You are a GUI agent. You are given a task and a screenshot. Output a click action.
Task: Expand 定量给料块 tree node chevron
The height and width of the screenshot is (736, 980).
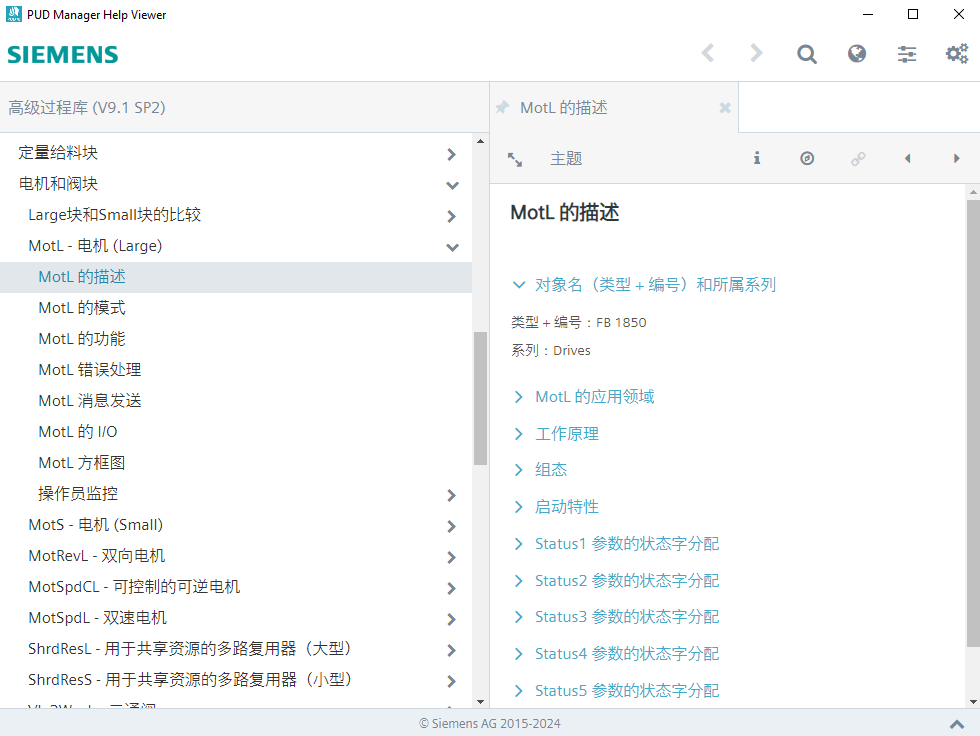pos(452,154)
